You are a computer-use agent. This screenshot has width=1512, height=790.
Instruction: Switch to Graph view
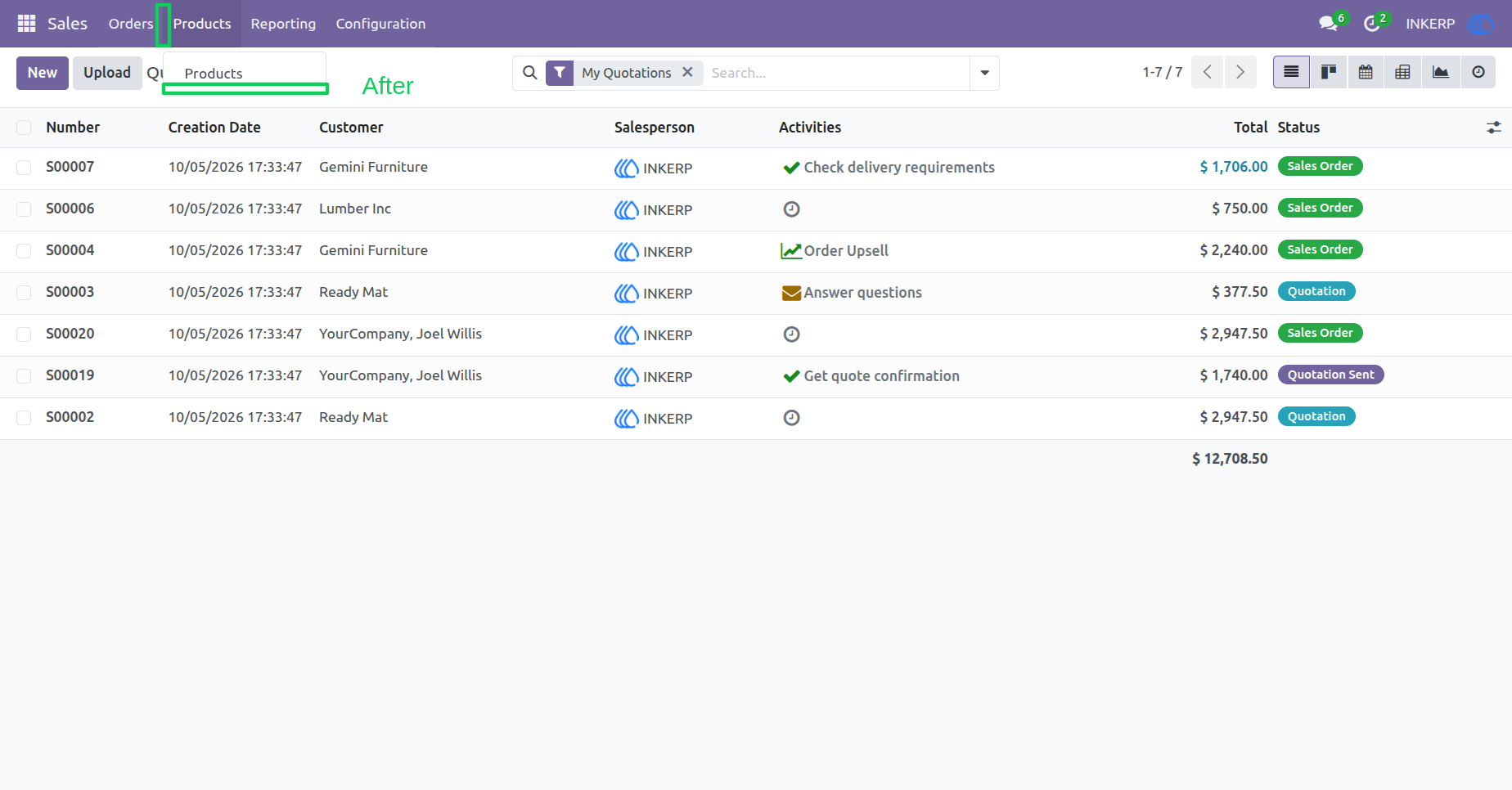[1441, 73]
